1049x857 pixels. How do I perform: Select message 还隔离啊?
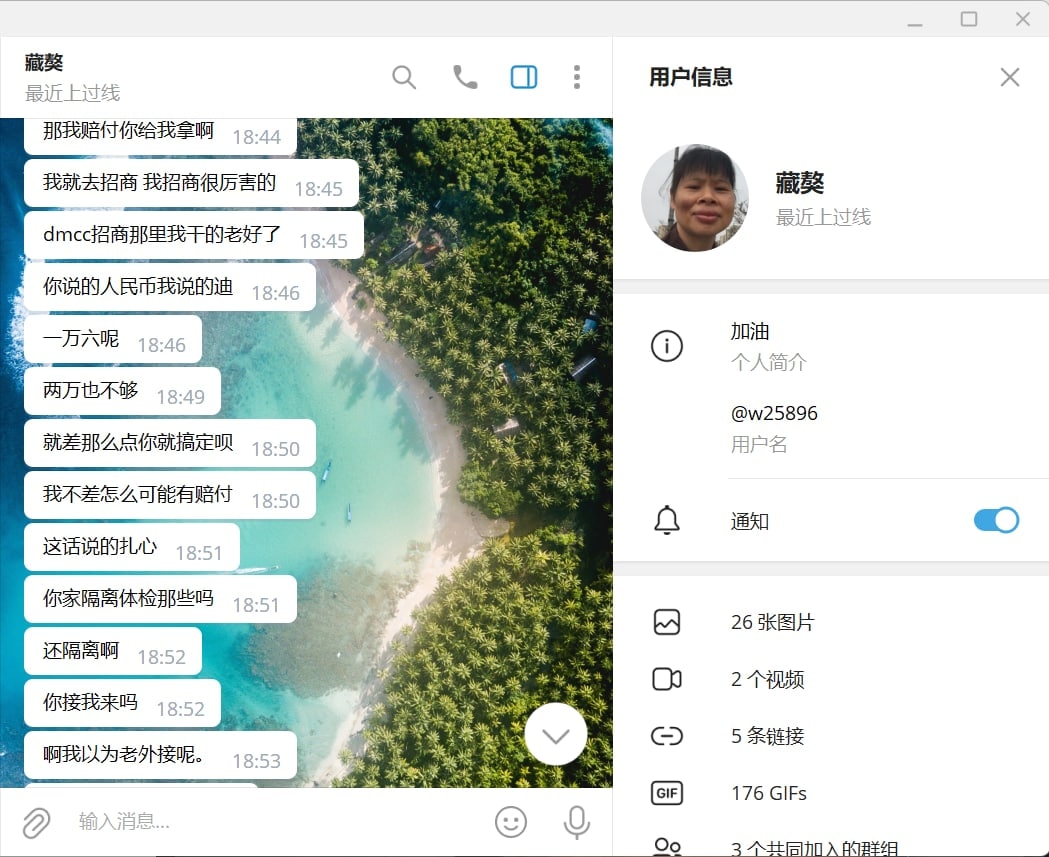click(113, 651)
